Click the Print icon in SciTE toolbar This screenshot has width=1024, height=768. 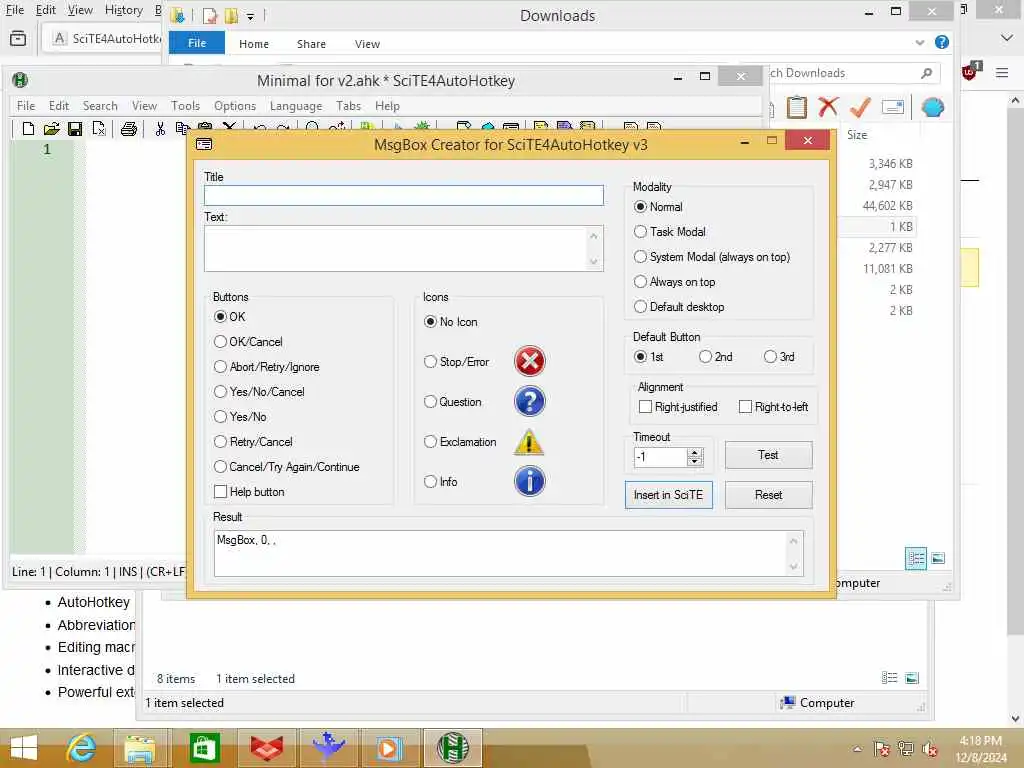click(x=129, y=129)
